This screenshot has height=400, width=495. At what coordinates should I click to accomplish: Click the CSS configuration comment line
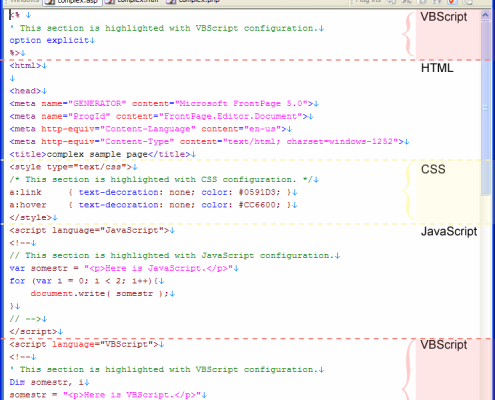tap(161, 180)
